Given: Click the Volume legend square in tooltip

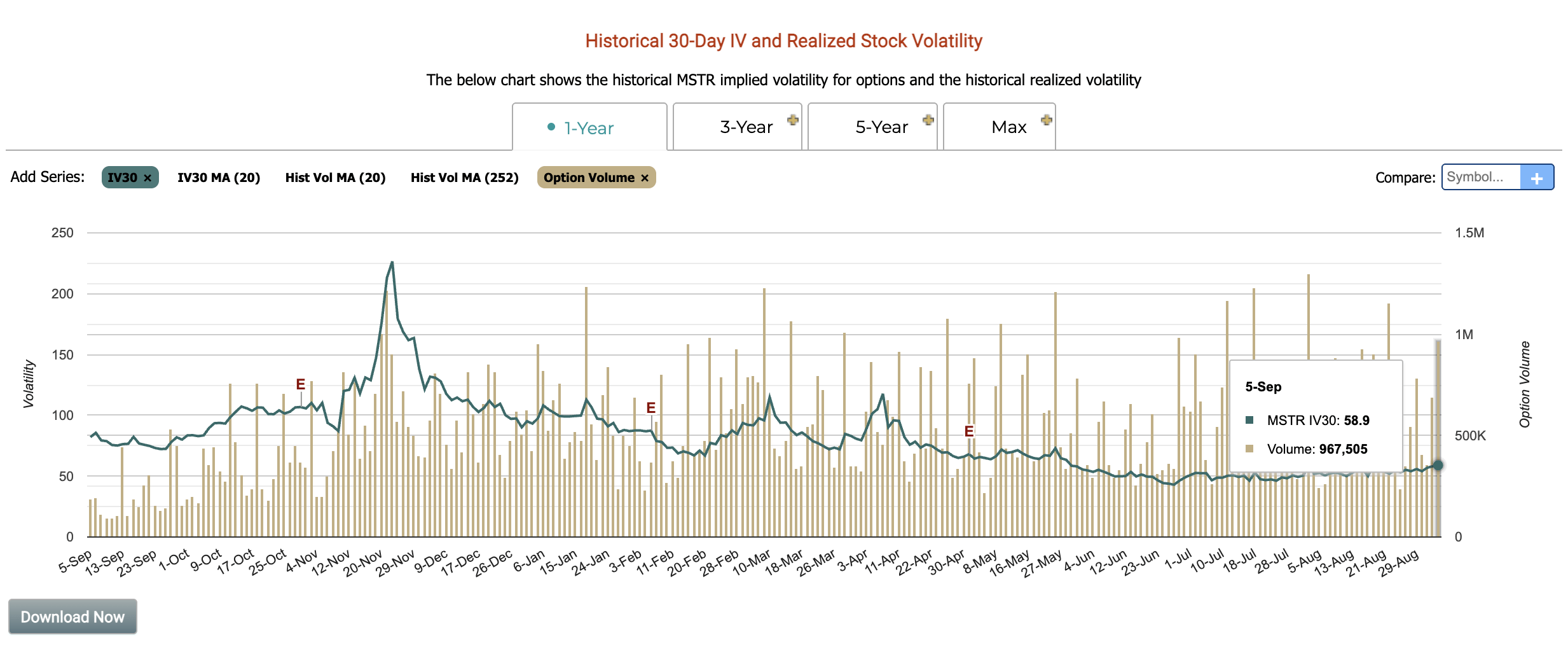Looking at the screenshot, I should coord(1249,449).
